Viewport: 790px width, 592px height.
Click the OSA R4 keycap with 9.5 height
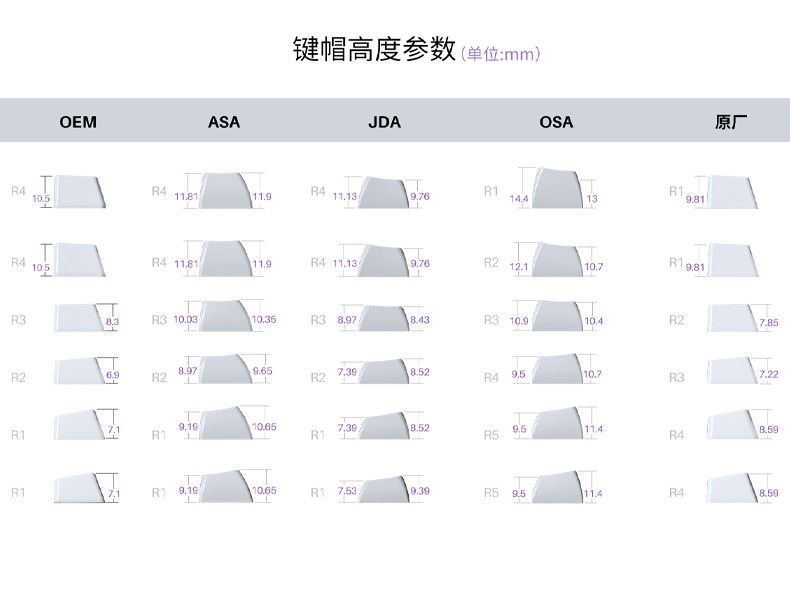click(557, 369)
